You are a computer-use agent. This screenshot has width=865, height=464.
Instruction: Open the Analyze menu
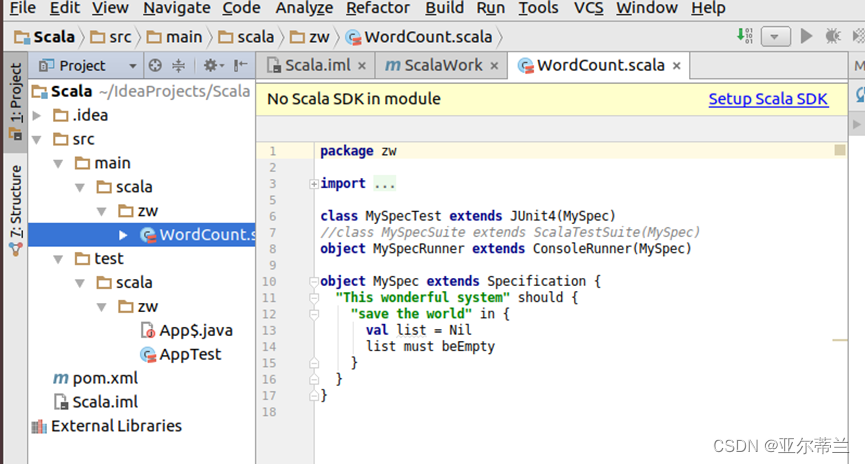pyautogui.click(x=304, y=8)
